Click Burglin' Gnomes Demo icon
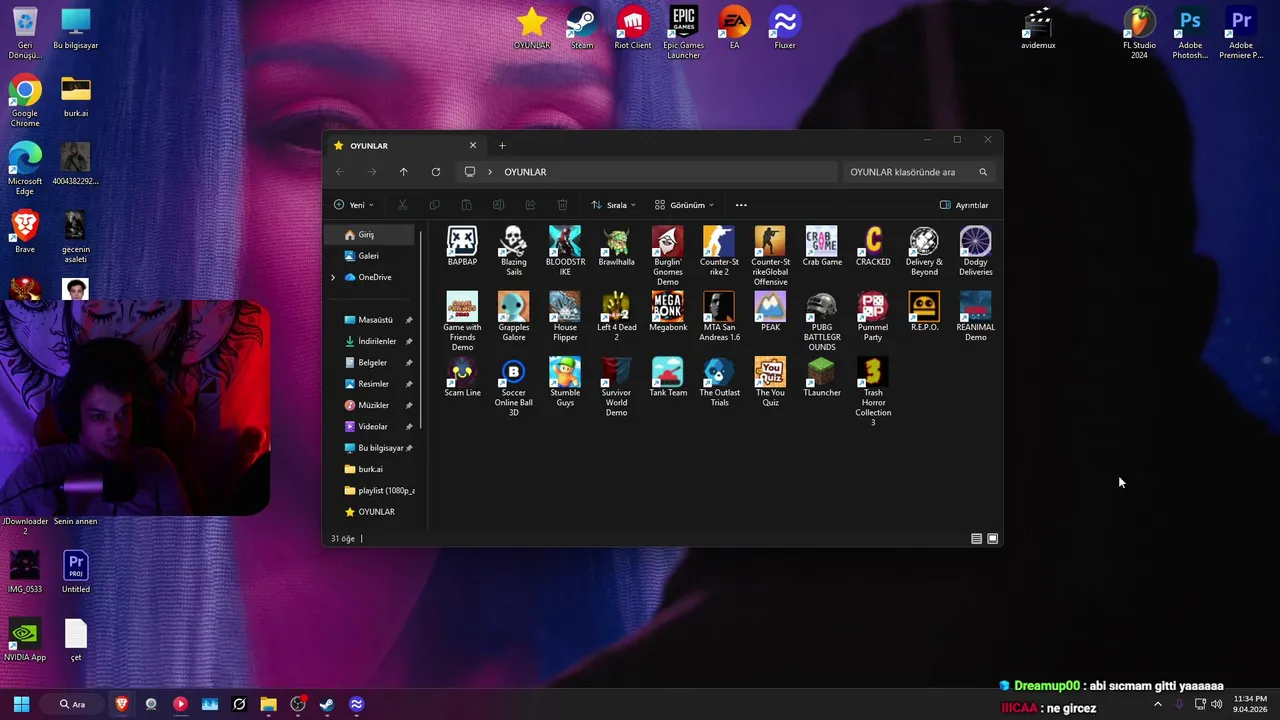This screenshot has height=720, width=1280. coord(668,256)
